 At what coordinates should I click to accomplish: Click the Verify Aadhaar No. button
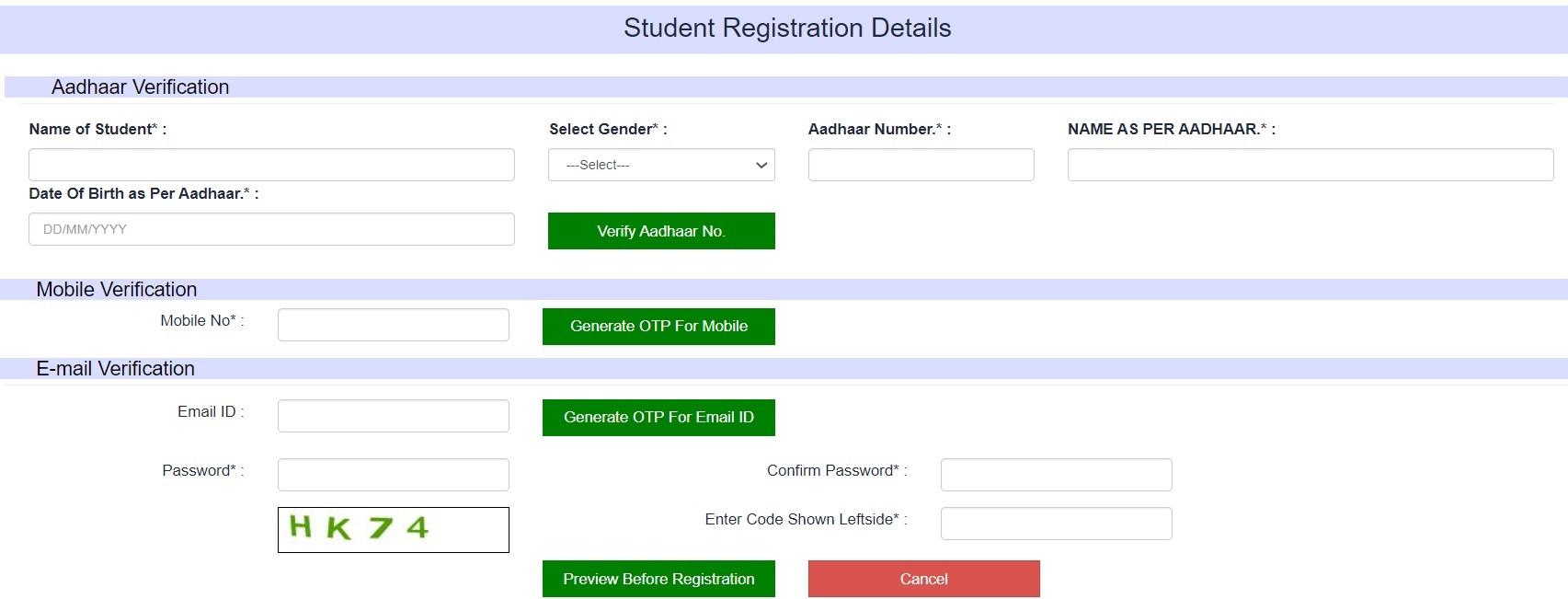(x=660, y=231)
